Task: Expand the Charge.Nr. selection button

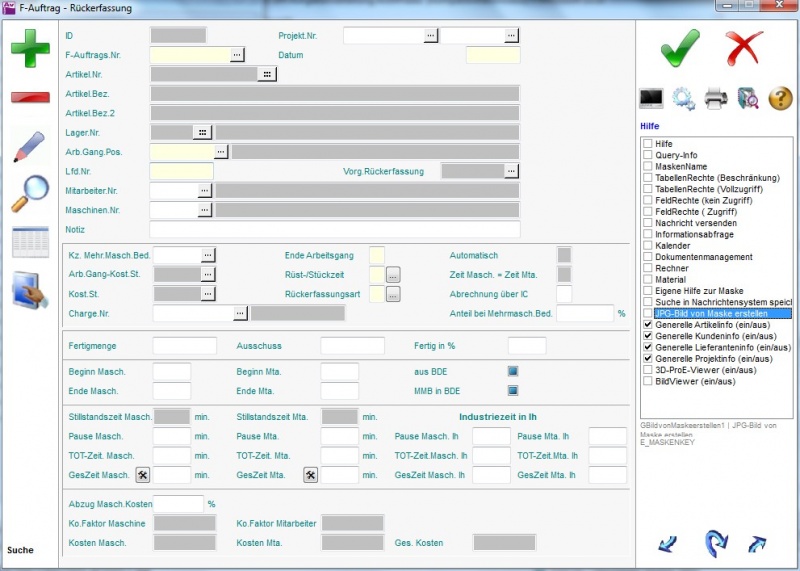Action: click(240, 313)
